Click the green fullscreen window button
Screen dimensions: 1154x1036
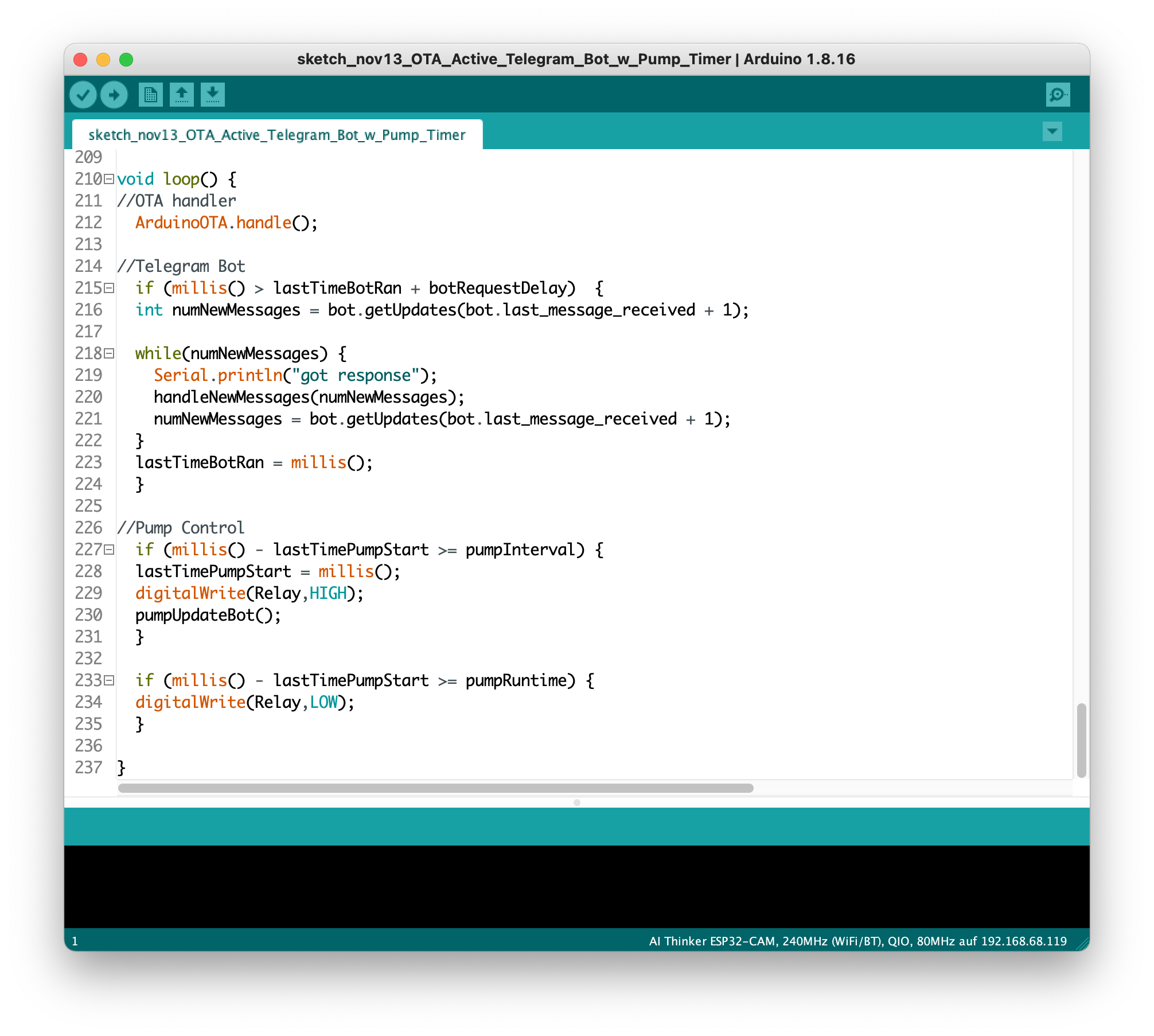(126, 60)
